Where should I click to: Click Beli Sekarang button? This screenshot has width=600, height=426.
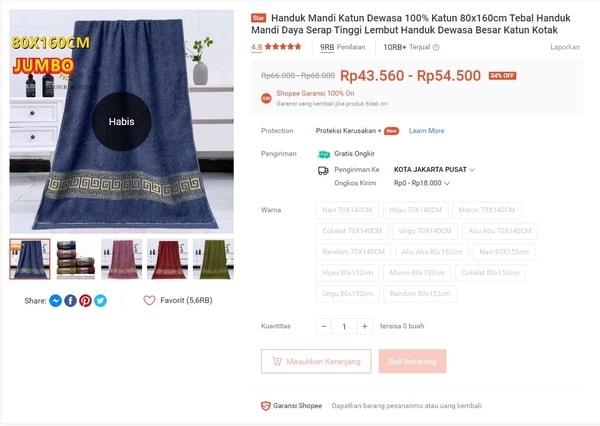tap(412, 361)
